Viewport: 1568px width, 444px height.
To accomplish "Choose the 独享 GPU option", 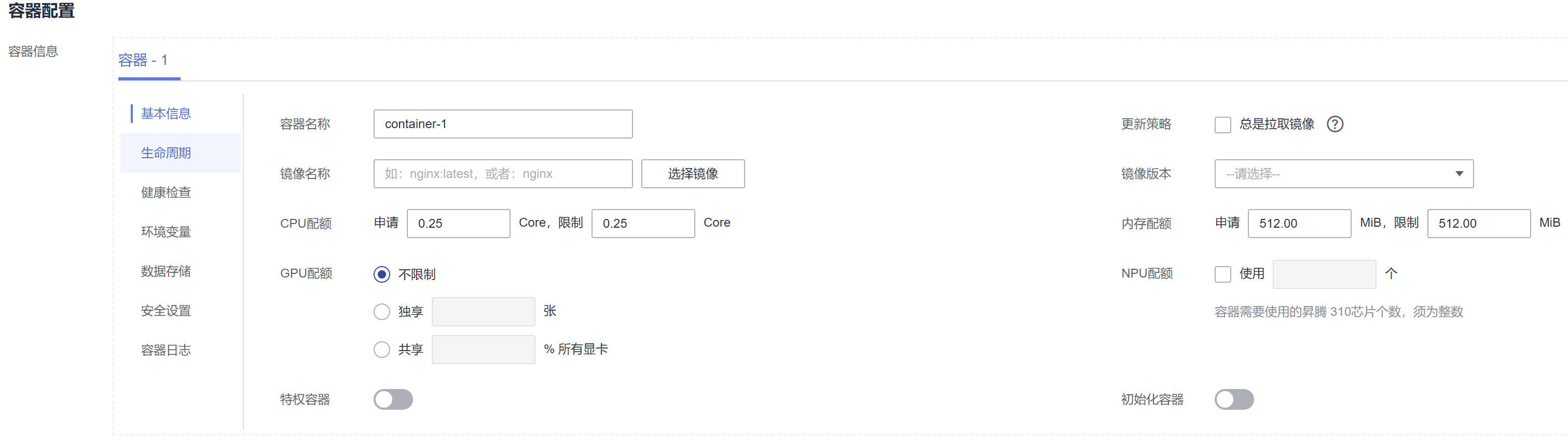I will pyautogui.click(x=382, y=312).
